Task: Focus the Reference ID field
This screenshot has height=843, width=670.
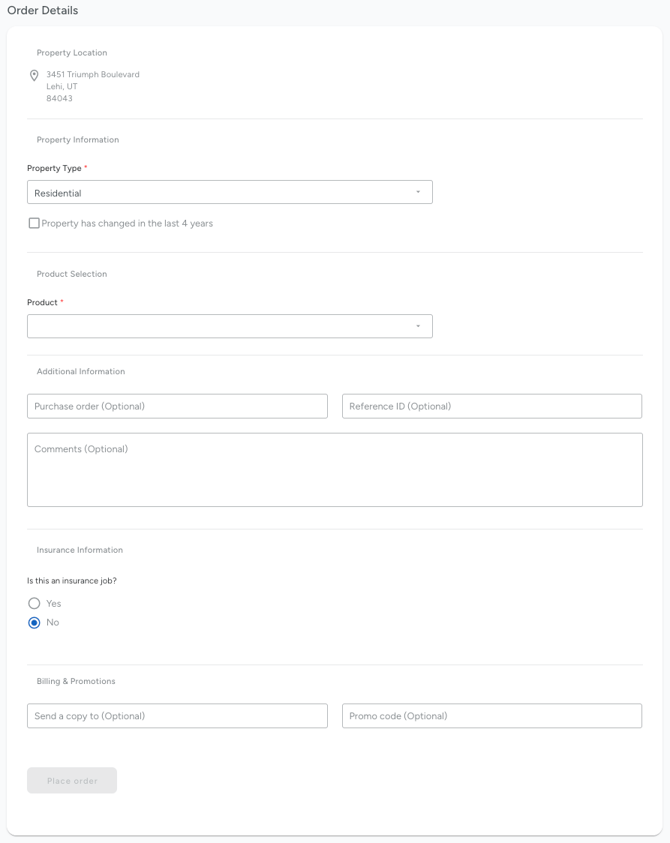Action: (492, 406)
